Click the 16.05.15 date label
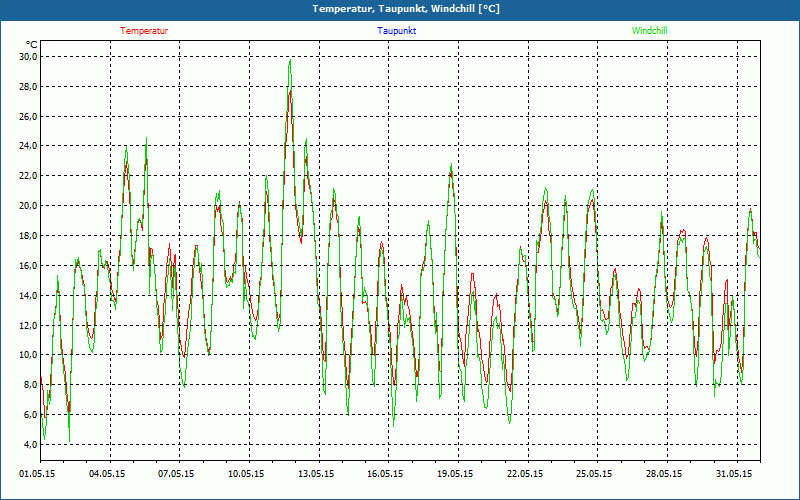This screenshot has height=500, width=800. pos(386,474)
